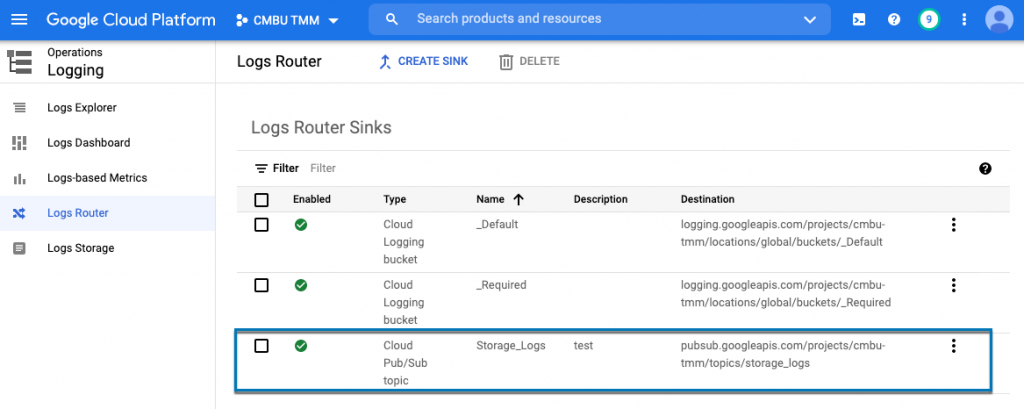The height and width of the screenshot is (409, 1024).
Task: Open the top bar help icon
Action: click(x=894, y=19)
